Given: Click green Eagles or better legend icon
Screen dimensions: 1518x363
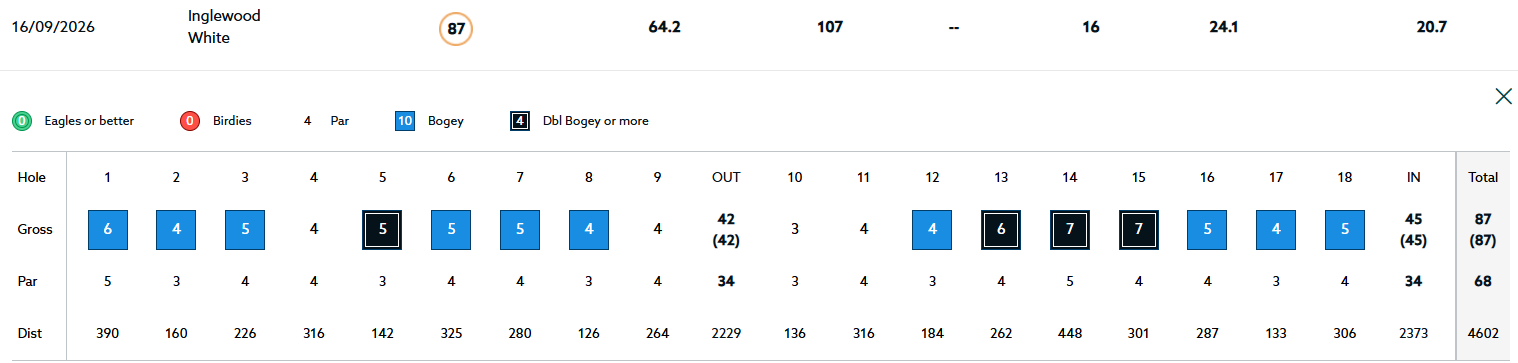Looking at the screenshot, I should click(23, 121).
